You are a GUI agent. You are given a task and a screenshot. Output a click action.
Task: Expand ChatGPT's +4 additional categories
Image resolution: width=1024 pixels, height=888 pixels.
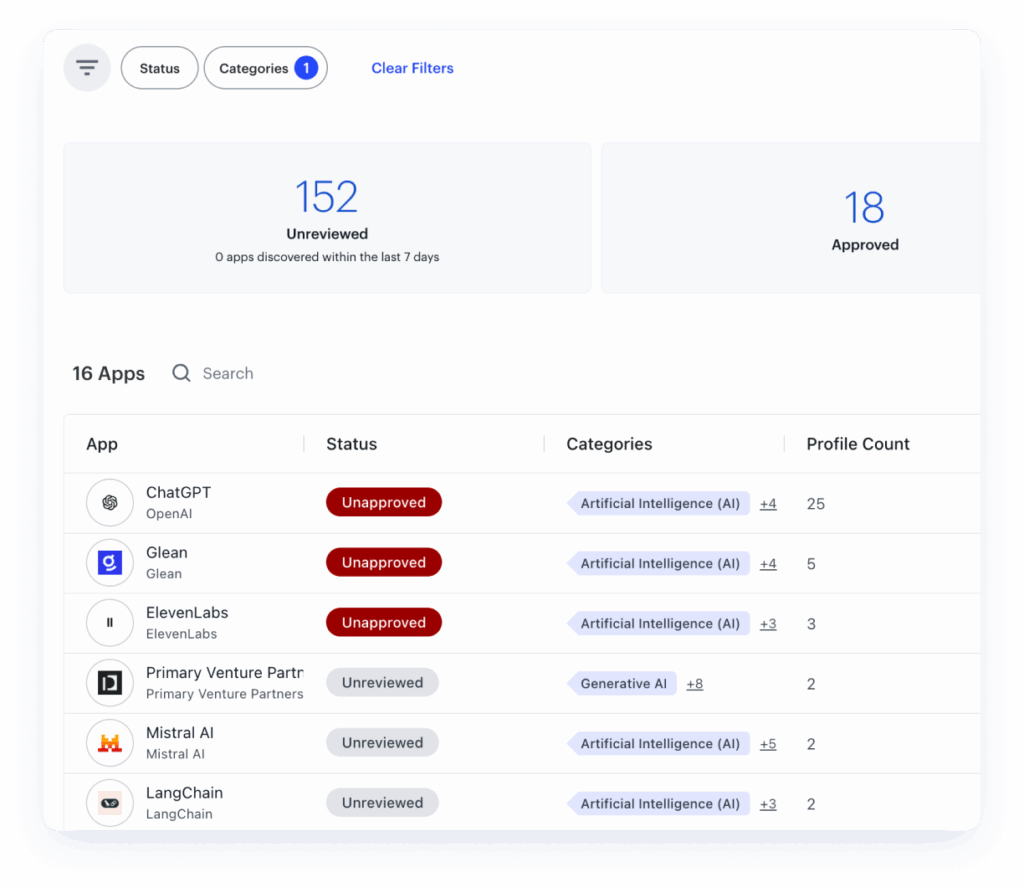(x=768, y=504)
